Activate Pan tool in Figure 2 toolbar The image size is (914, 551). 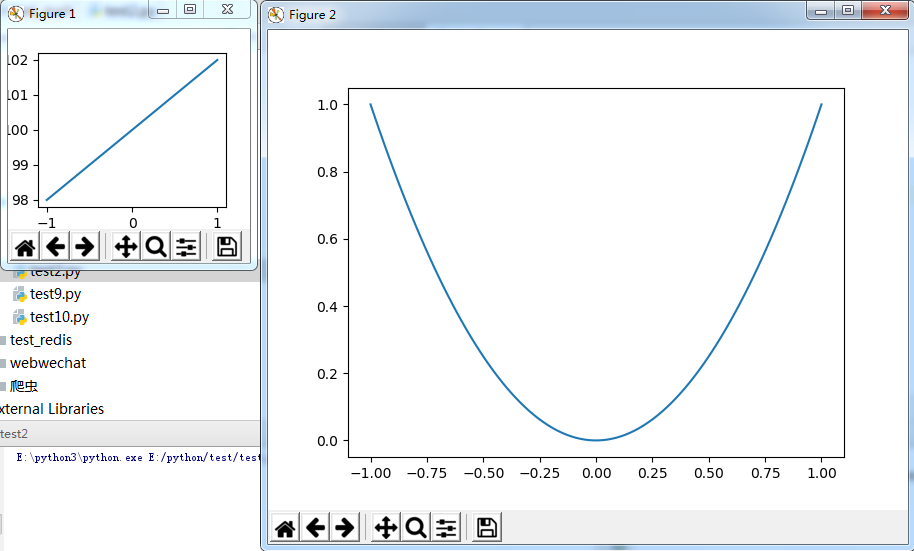tap(386, 528)
